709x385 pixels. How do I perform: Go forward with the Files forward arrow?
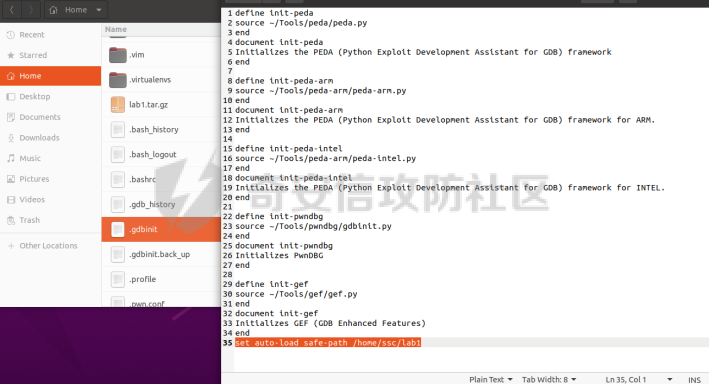(x=31, y=10)
